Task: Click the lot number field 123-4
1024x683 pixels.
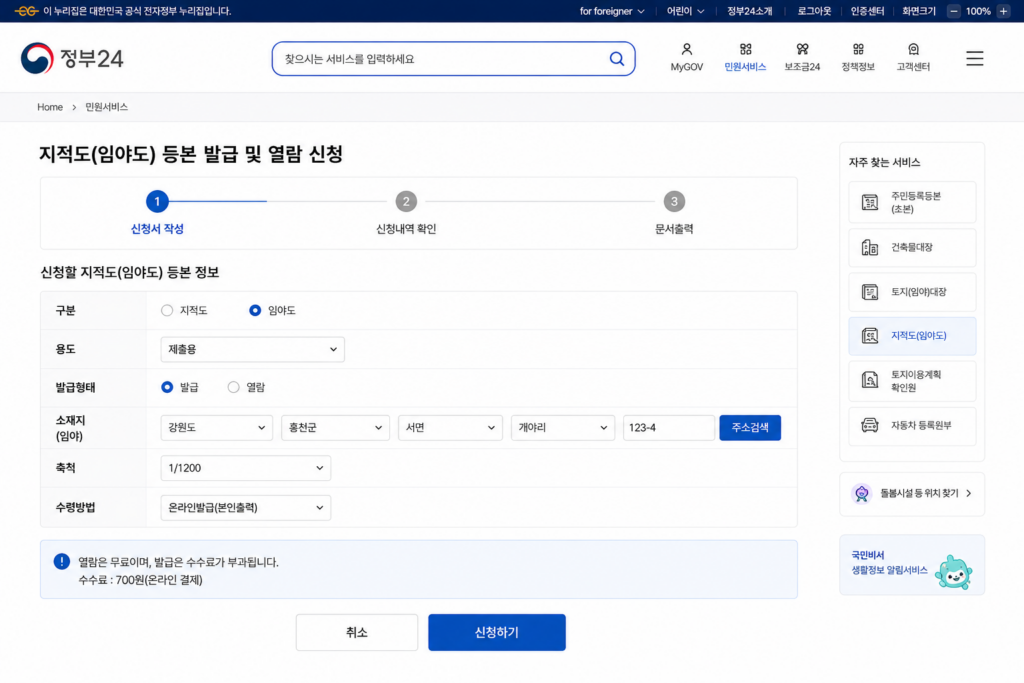Action: click(x=668, y=428)
